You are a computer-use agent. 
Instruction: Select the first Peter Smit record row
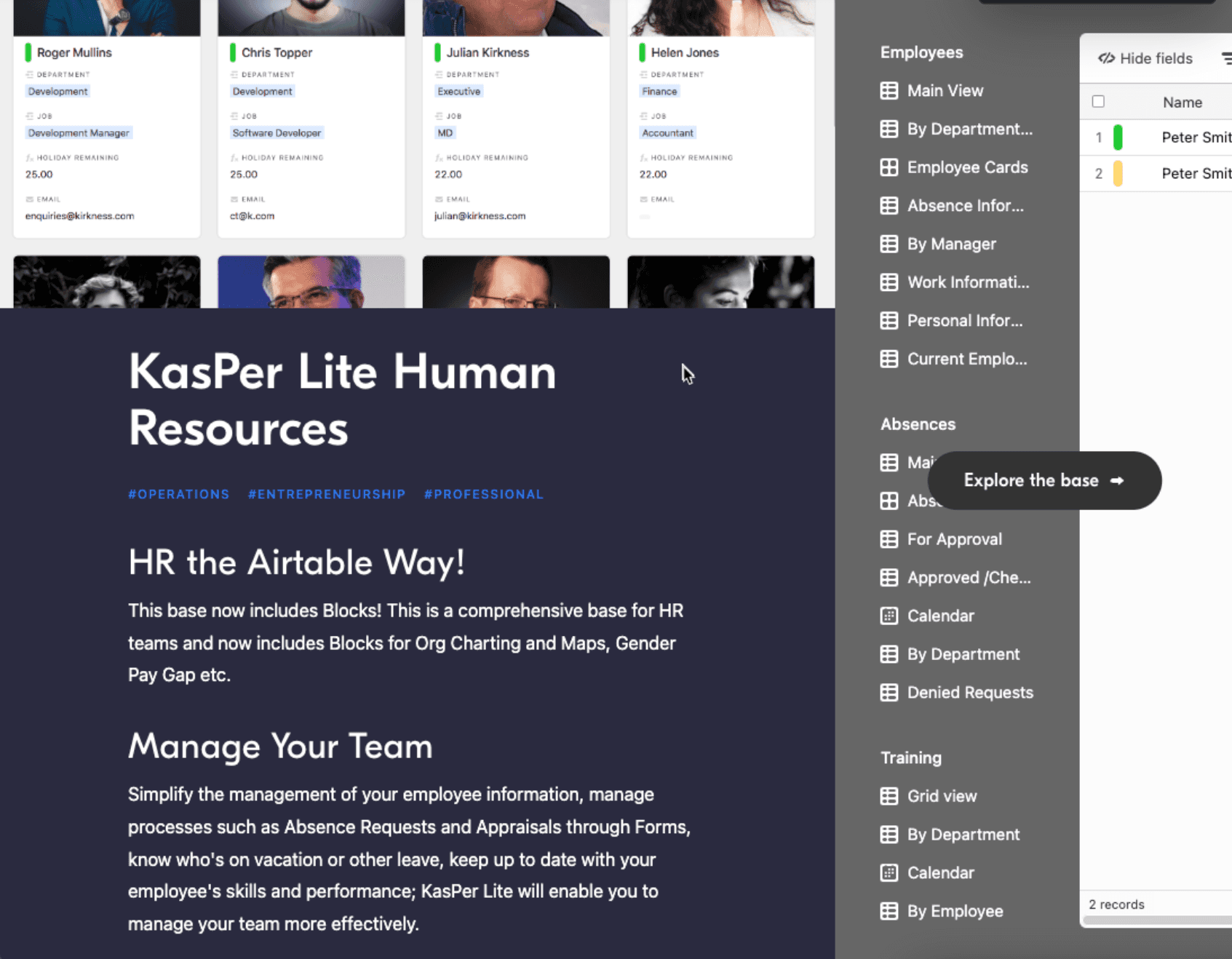[1156, 138]
